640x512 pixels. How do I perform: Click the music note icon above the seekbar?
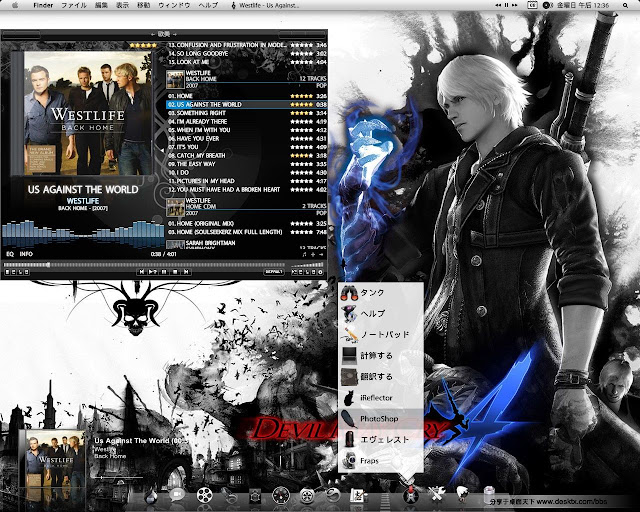304,254
